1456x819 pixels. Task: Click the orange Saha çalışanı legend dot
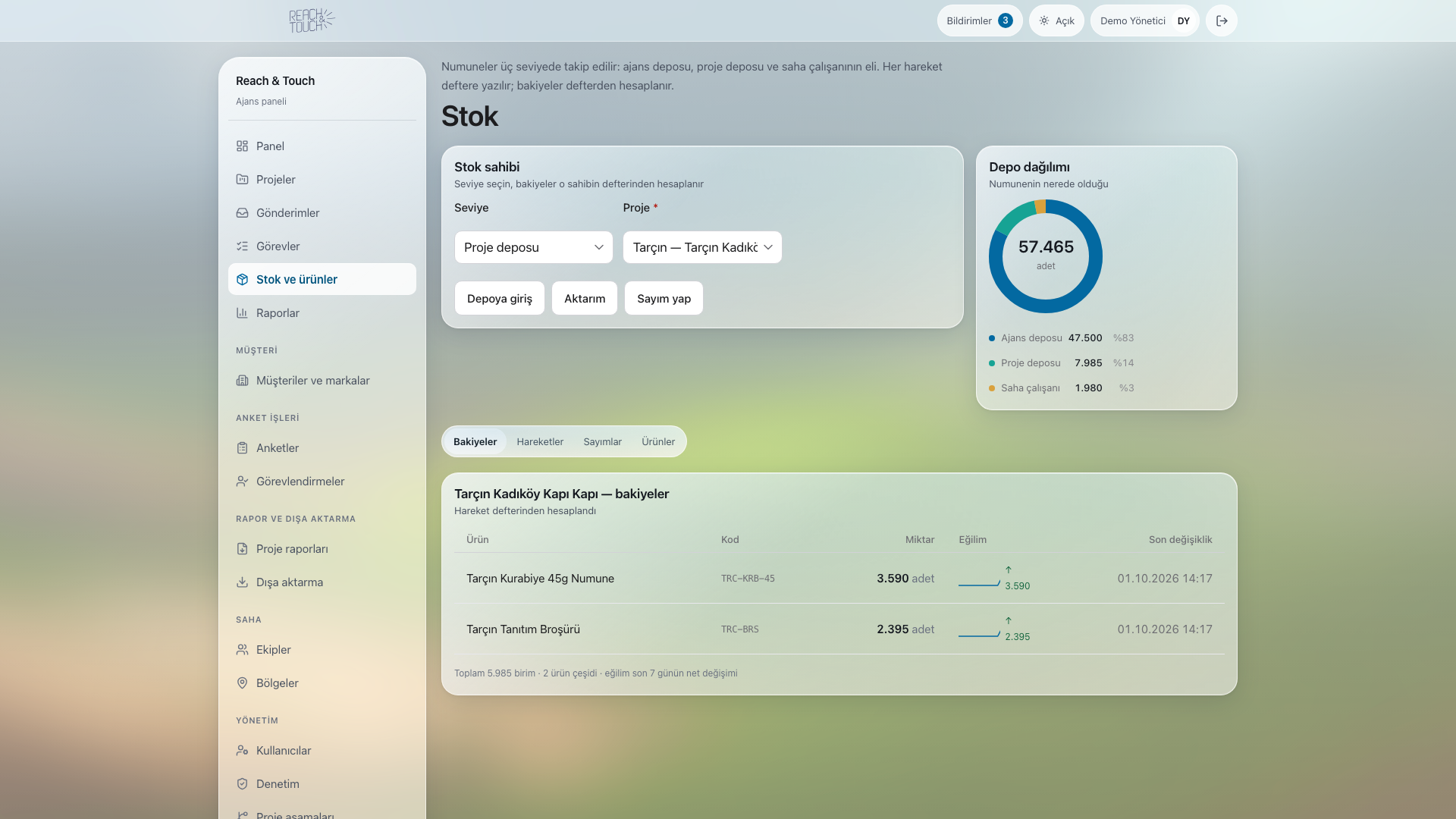point(992,388)
